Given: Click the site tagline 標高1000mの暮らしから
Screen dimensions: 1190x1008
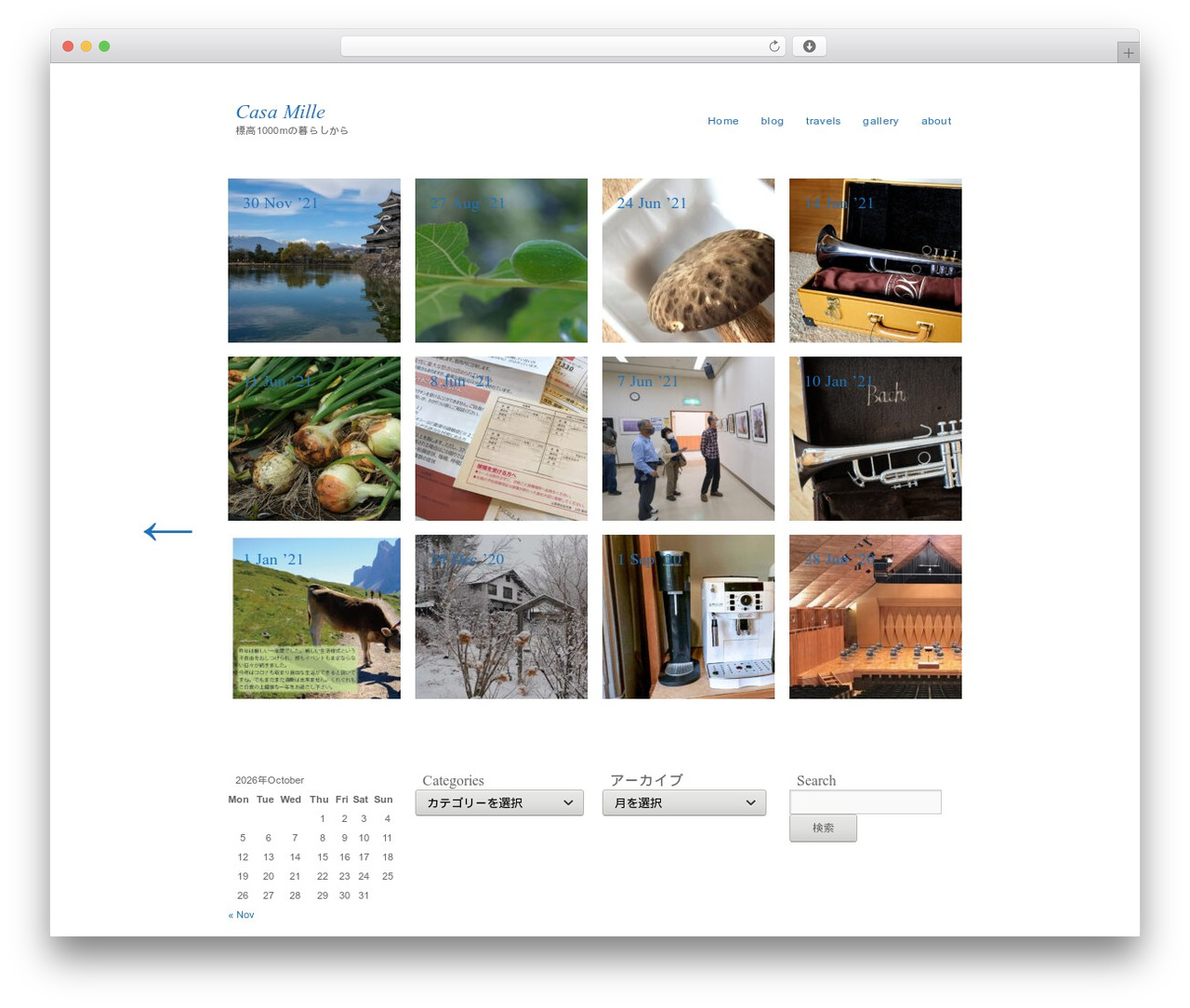Looking at the screenshot, I should pos(292,131).
